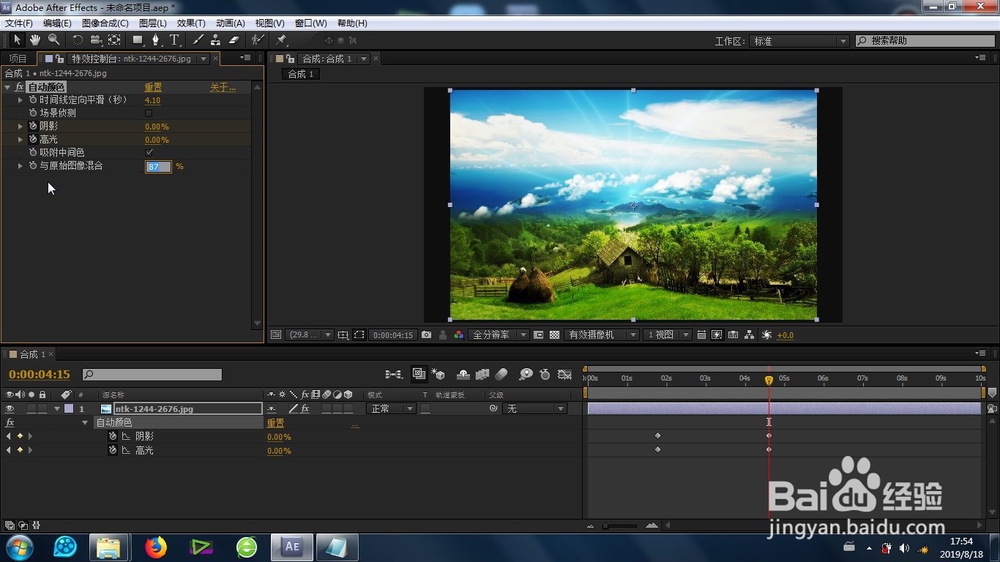Click the 合成 1 breadcrumb in viewer
The height and width of the screenshot is (562, 1000).
(300, 74)
